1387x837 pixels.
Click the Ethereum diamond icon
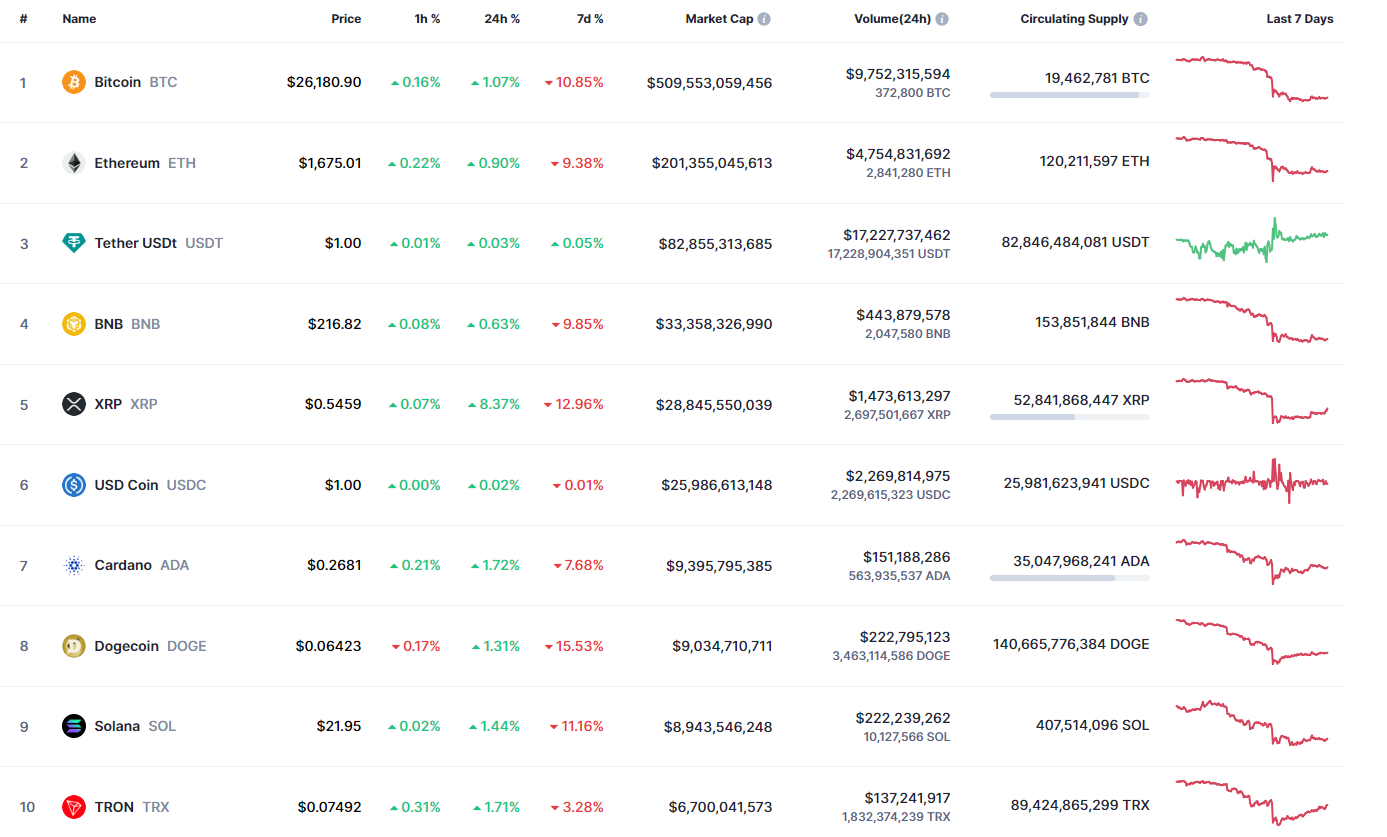tap(74, 162)
